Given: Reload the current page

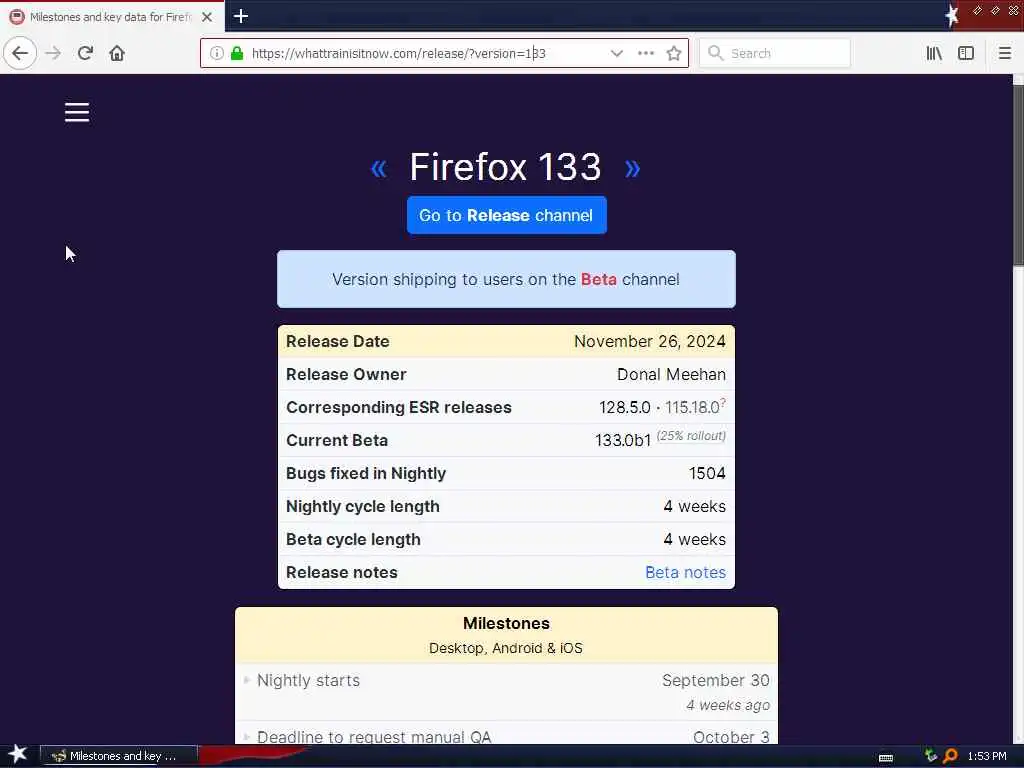Looking at the screenshot, I should tap(85, 53).
